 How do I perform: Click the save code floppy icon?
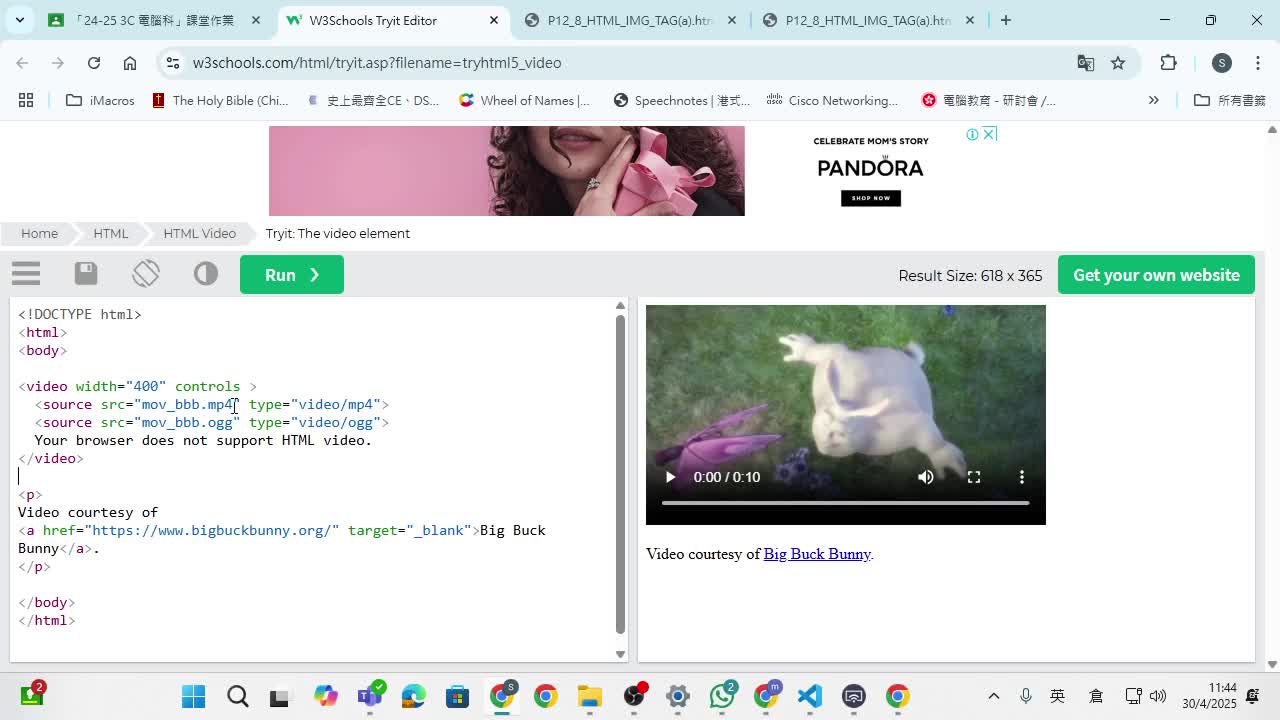point(86,274)
